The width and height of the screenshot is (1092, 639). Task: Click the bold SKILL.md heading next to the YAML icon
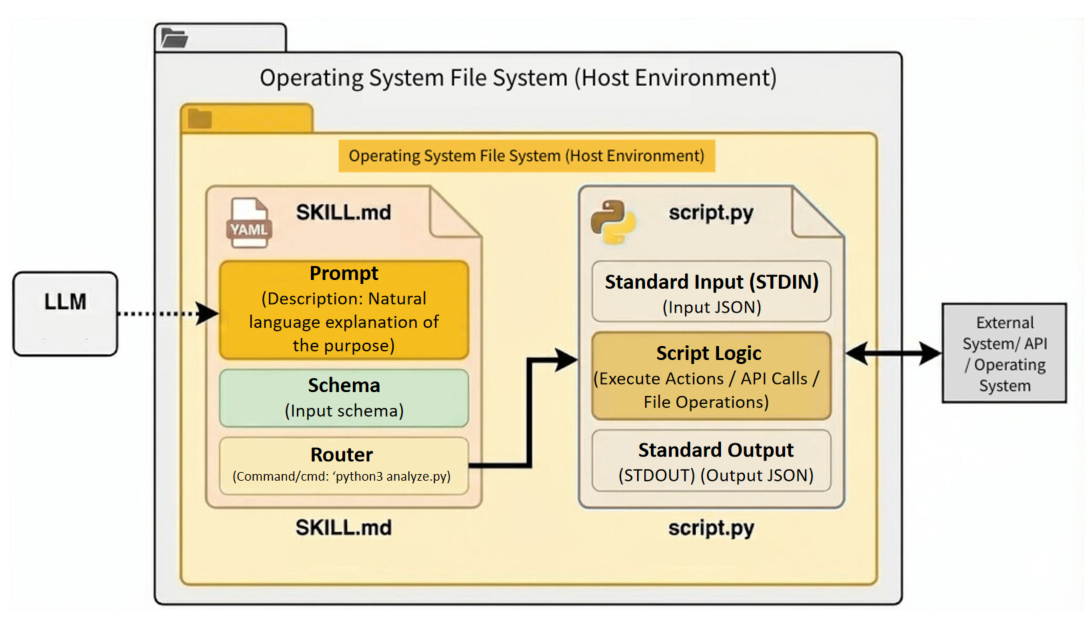343,212
